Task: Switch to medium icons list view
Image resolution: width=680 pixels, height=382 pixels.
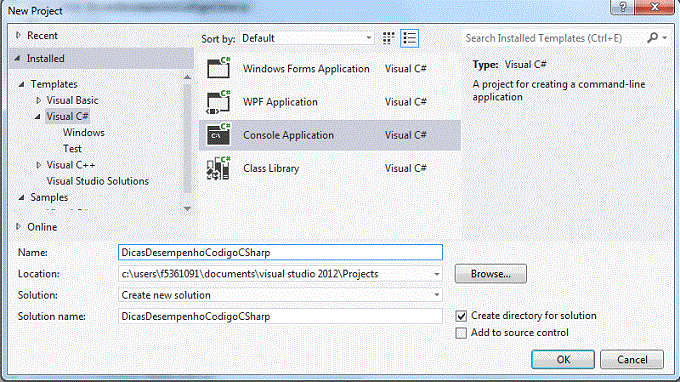Action: click(x=409, y=38)
